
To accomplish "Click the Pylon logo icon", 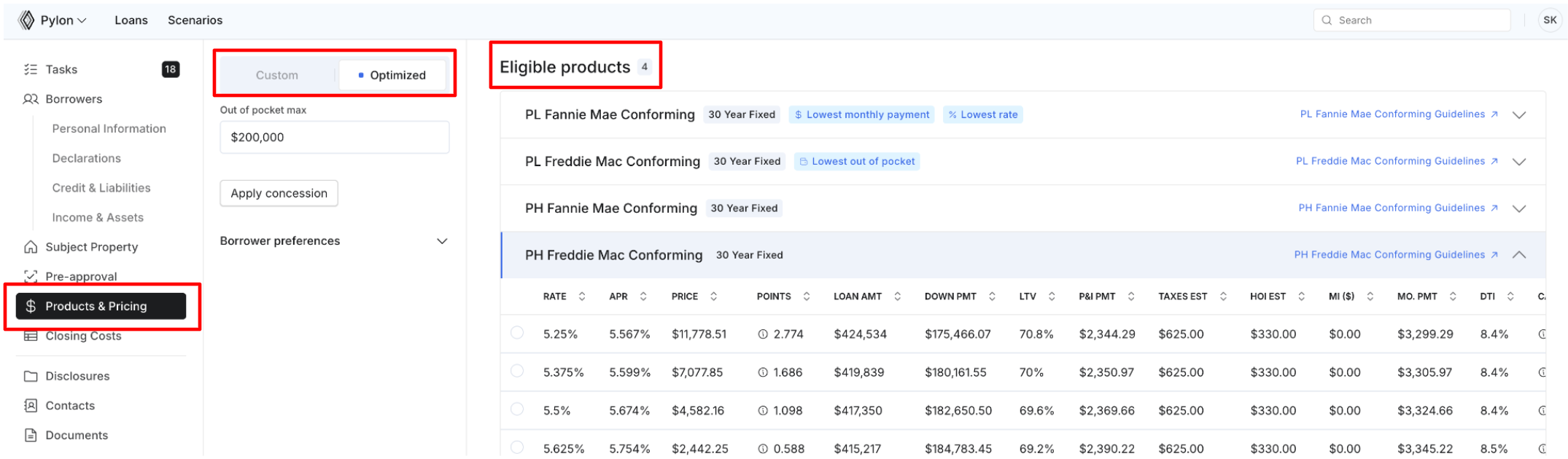I will pos(27,20).
